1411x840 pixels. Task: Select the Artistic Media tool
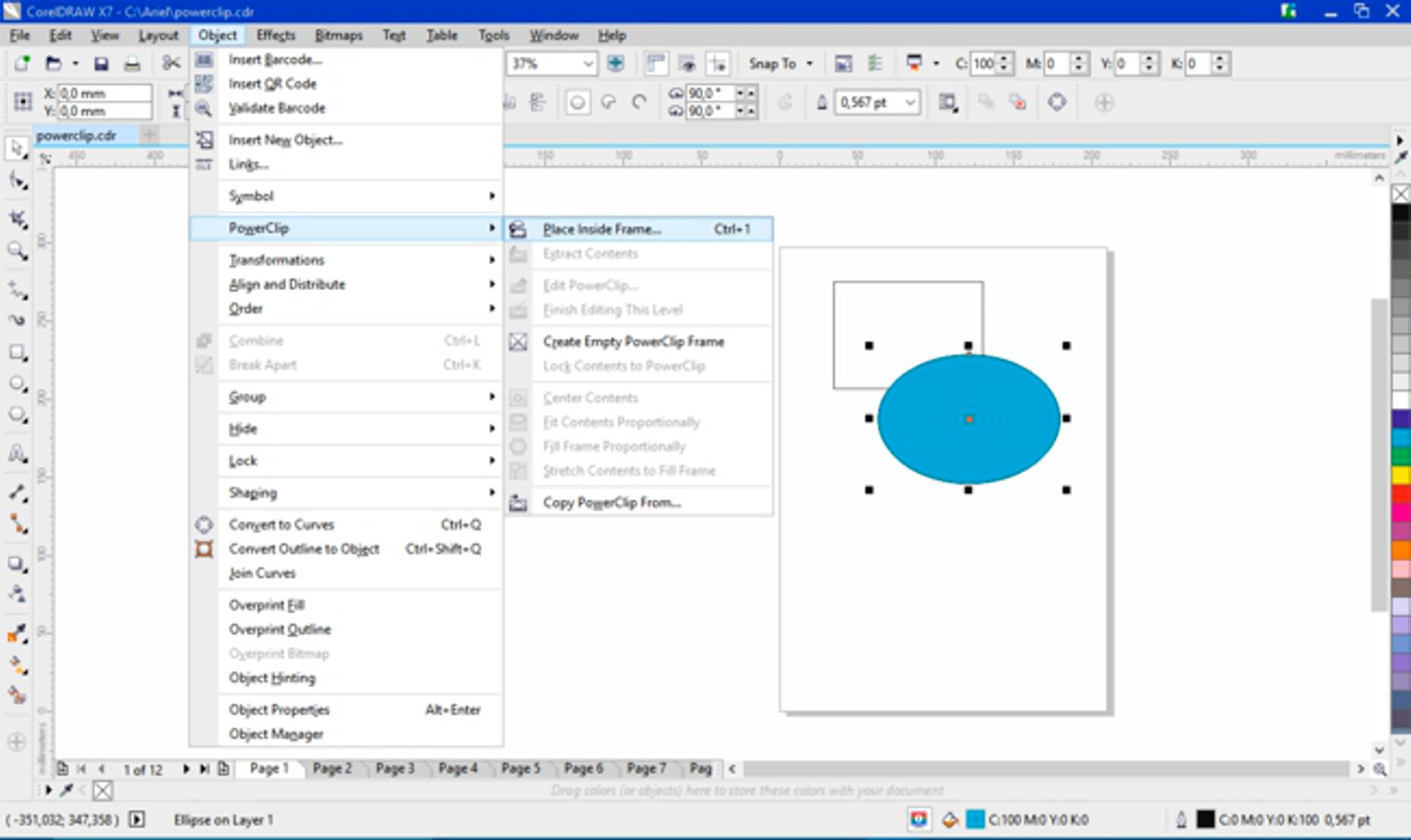17,319
